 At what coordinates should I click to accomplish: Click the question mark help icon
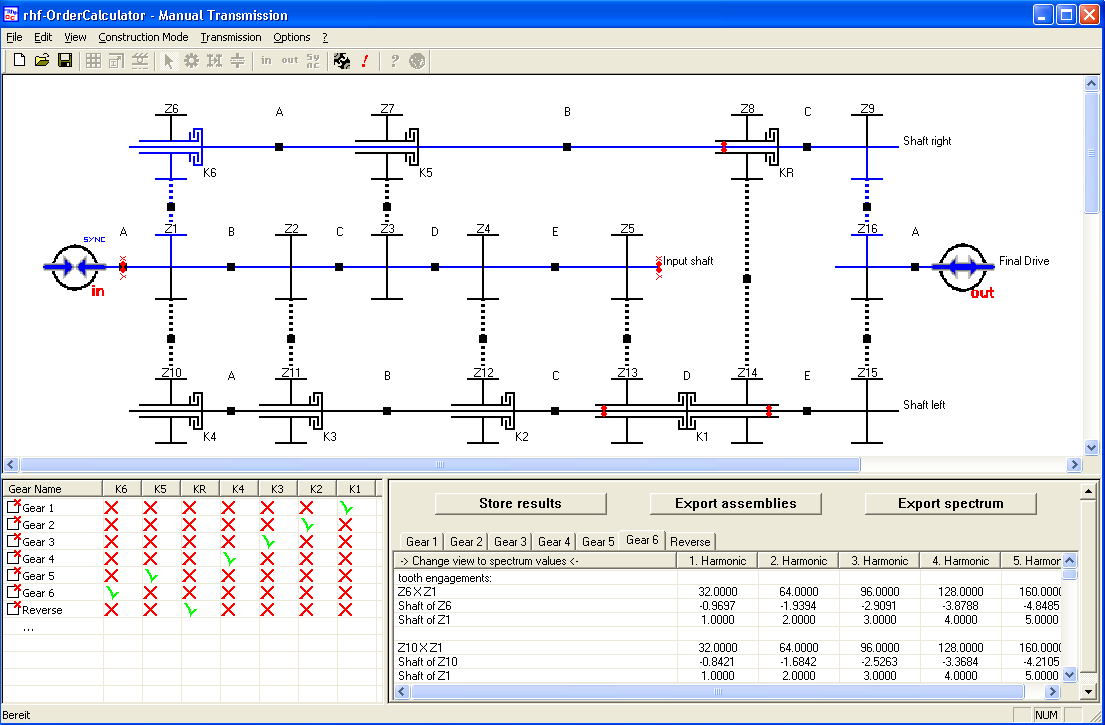coord(394,61)
